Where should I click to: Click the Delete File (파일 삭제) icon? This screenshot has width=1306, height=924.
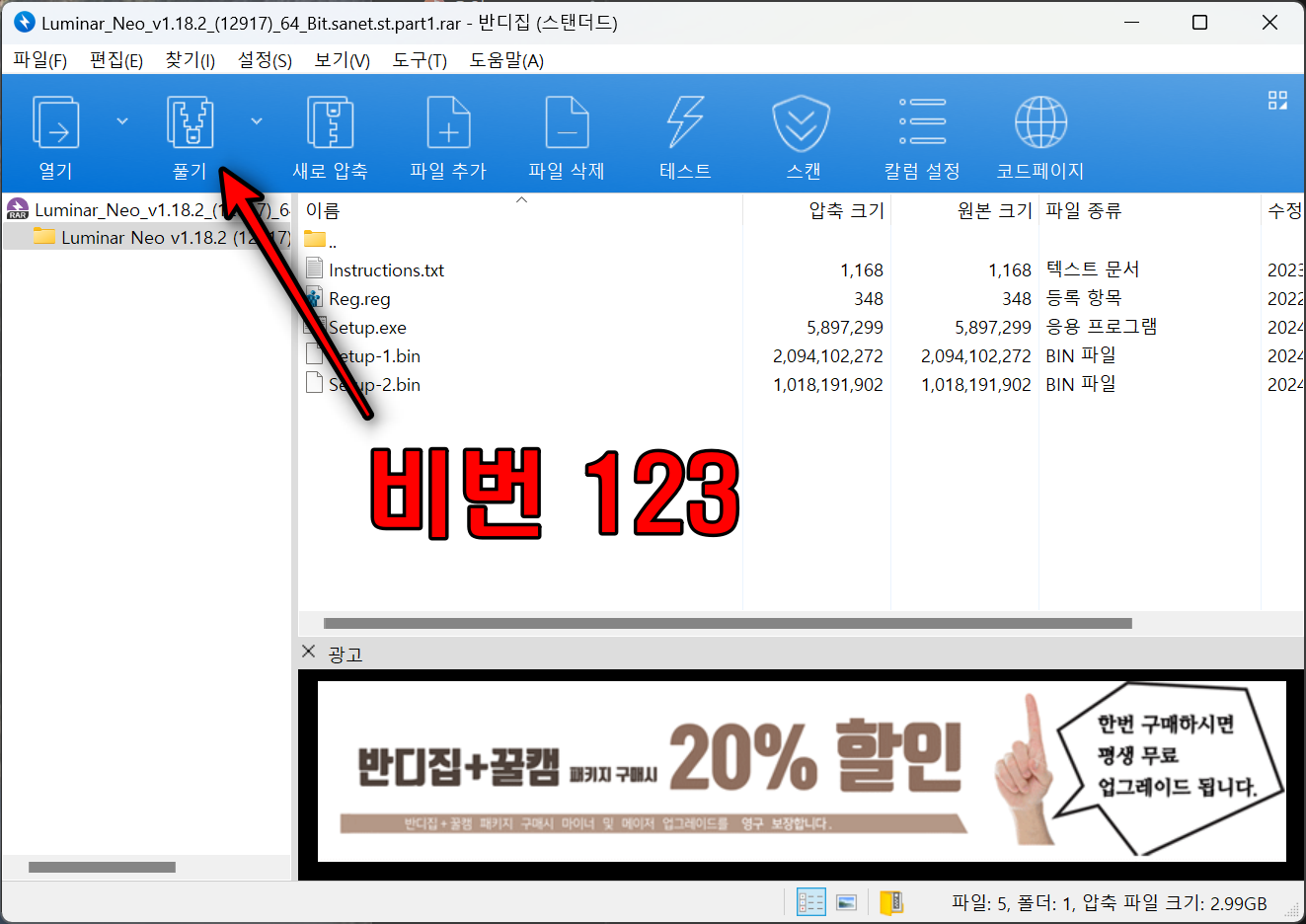(567, 123)
